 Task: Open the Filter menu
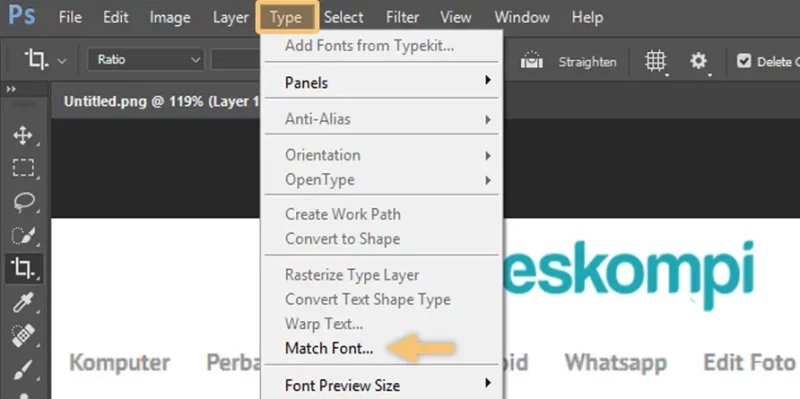[x=402, y=17]
